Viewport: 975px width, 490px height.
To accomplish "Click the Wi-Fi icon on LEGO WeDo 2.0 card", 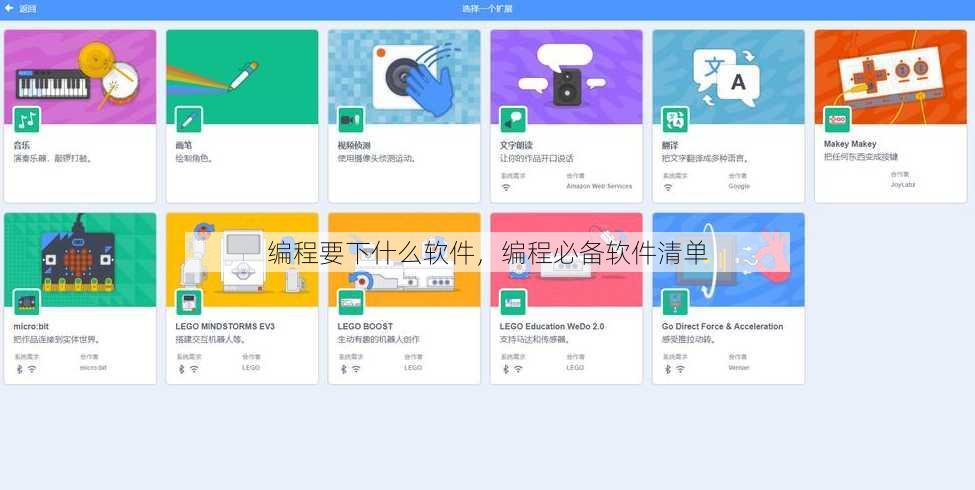I will point(518,369).
